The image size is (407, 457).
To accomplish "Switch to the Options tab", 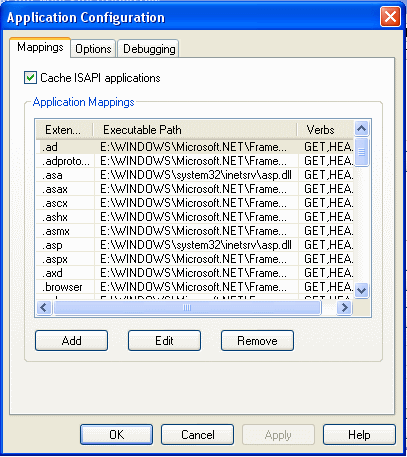I will (93, 49).
